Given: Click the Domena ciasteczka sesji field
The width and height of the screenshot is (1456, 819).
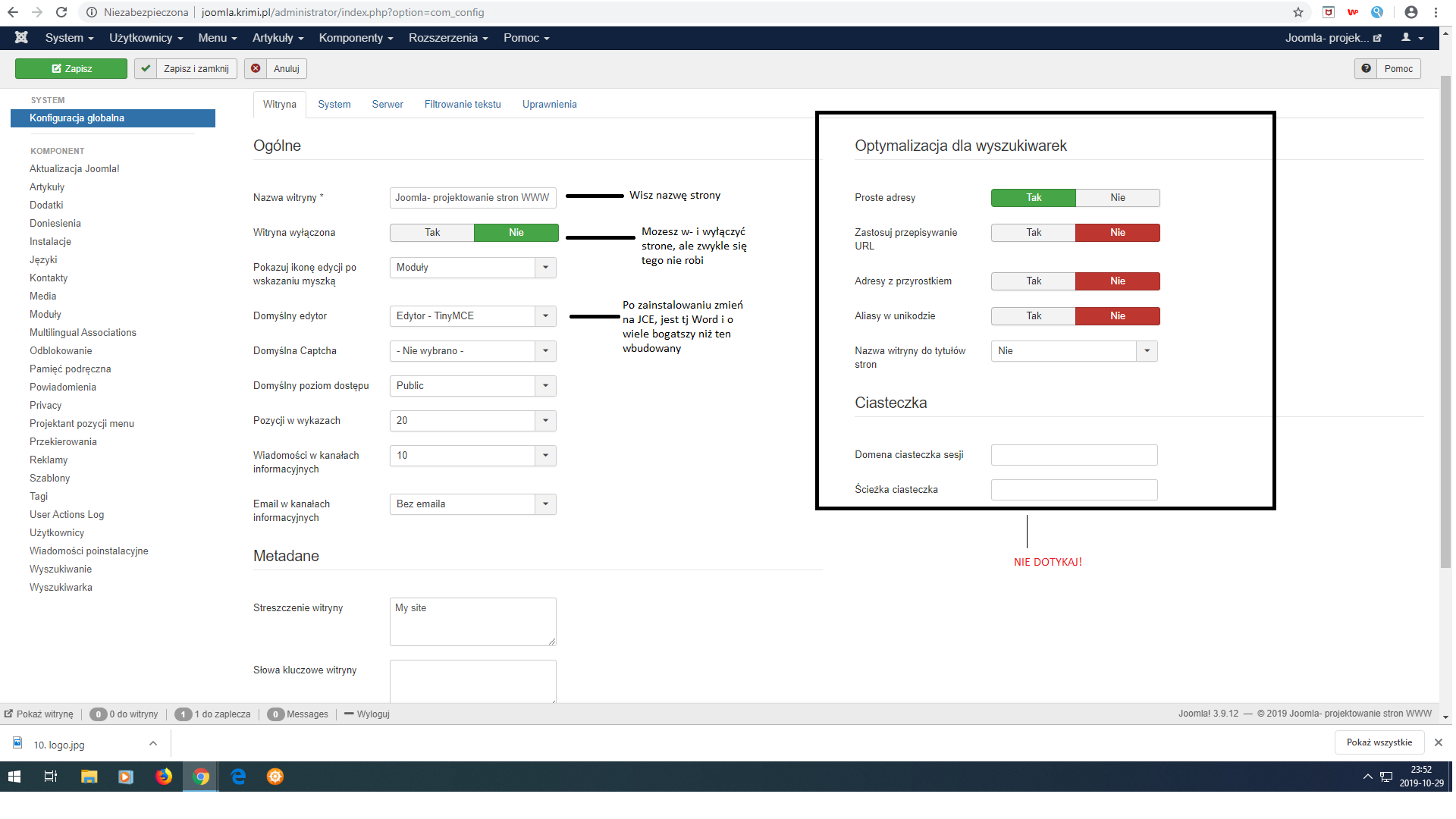Looking at the screenshot, I should click(x=1074, y=455).
